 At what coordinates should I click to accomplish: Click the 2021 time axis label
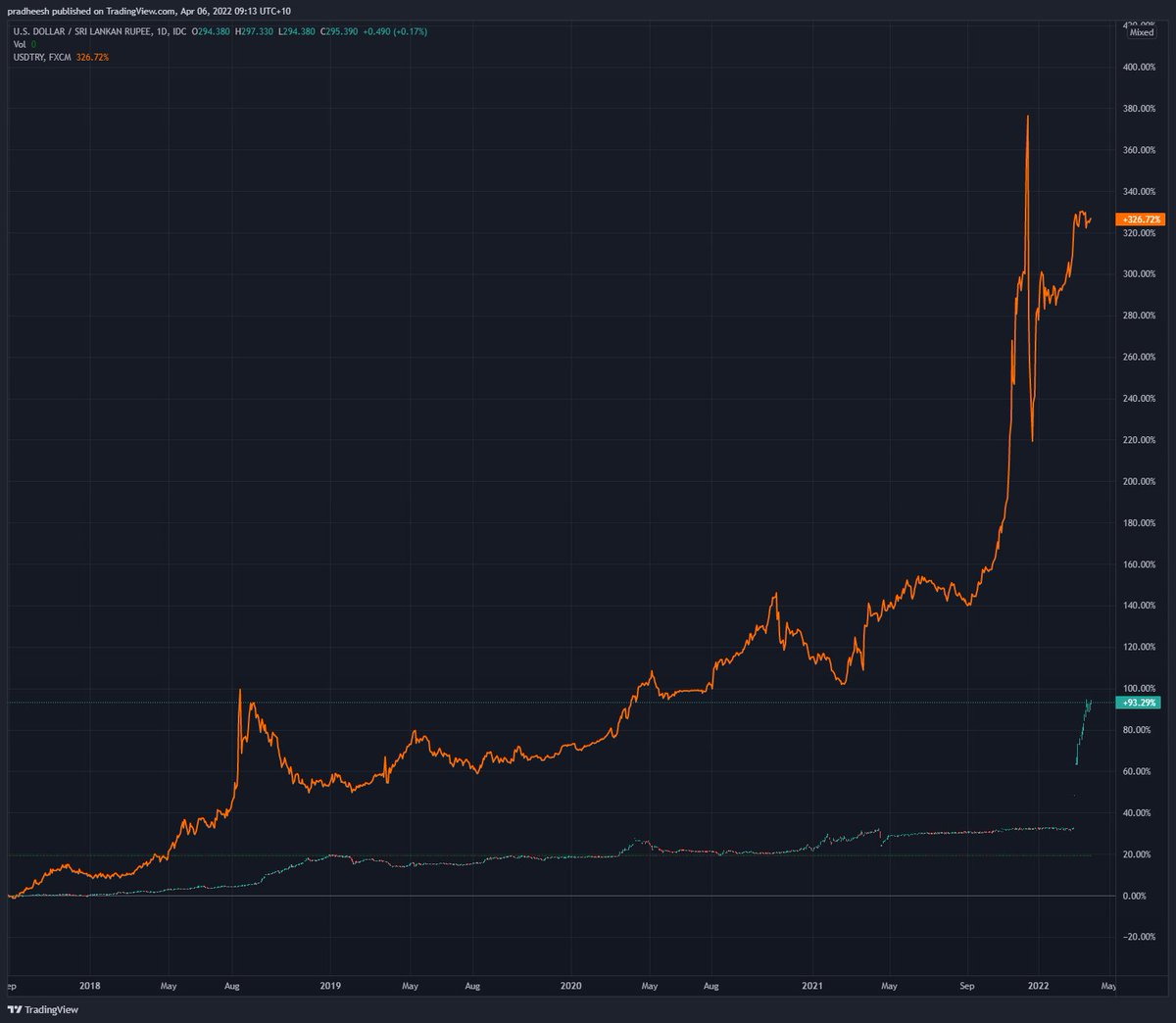pos(813,986)
